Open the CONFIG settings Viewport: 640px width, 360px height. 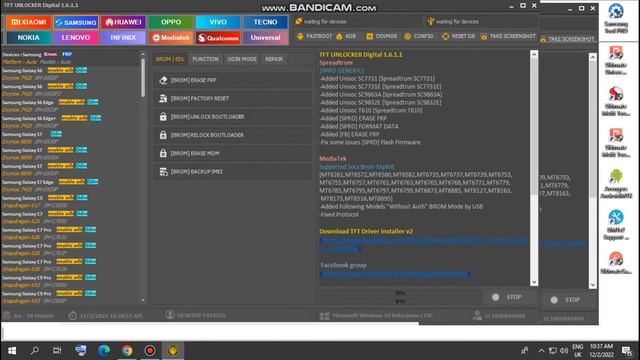418,36
